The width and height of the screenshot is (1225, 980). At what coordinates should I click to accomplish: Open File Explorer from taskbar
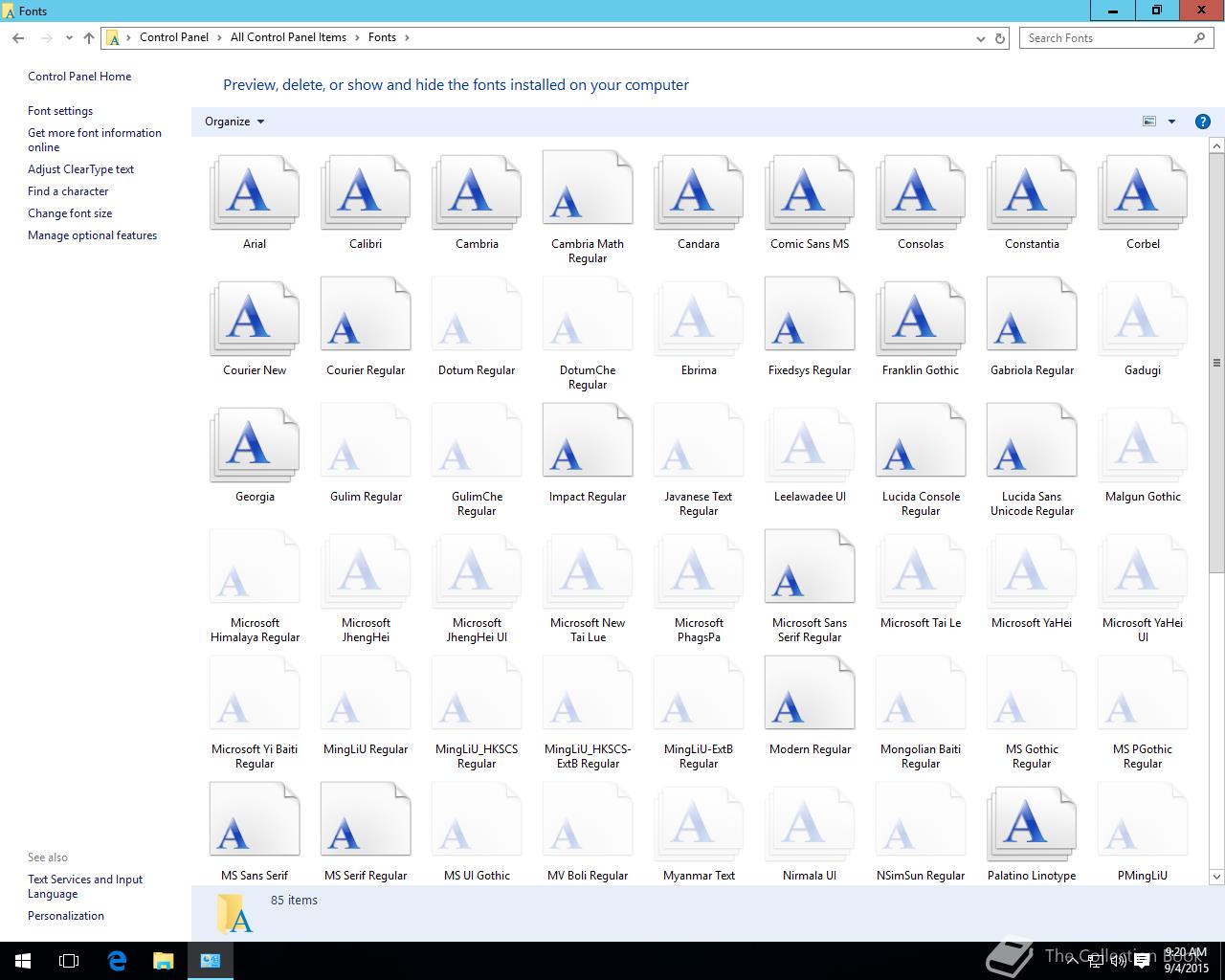click(163, 961)
